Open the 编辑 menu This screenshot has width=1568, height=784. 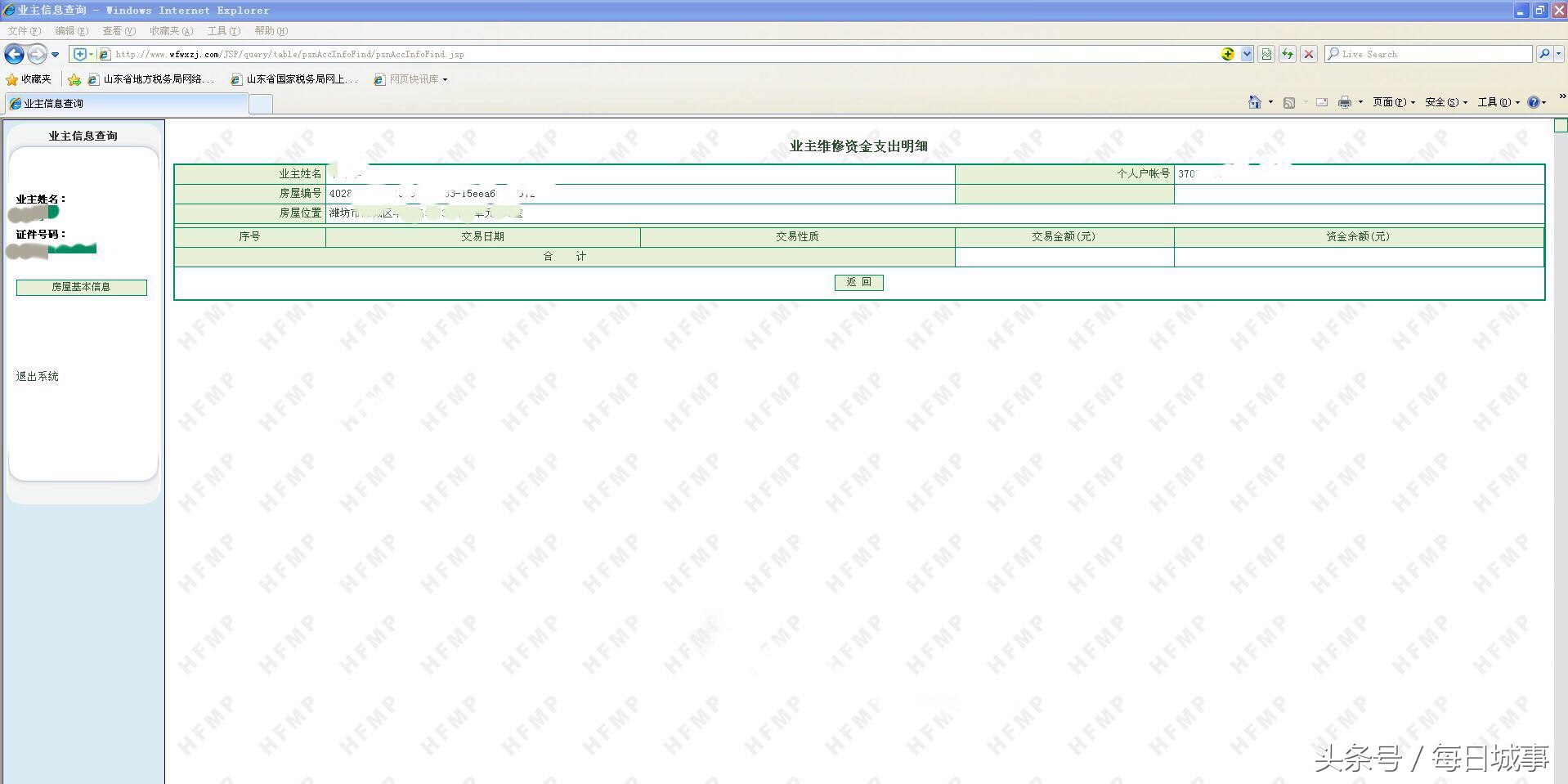coord(71,31)
